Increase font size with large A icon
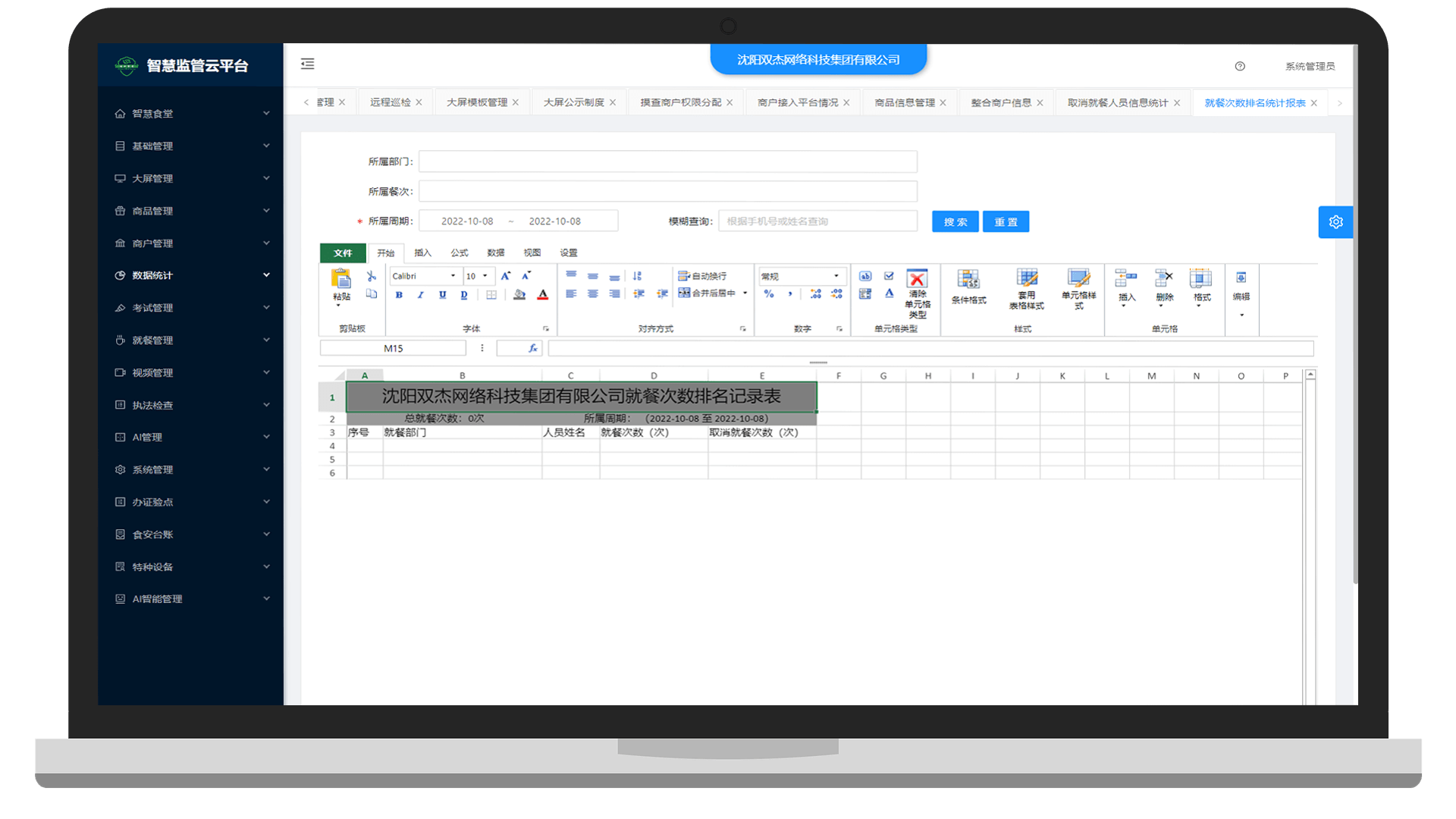The height and width of the screenshot is (819, 1456). [506, 276]
